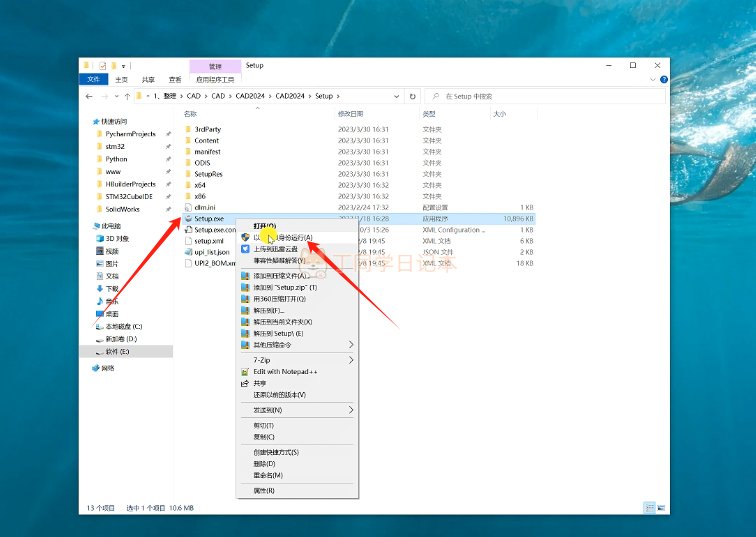
Task: Click the Edit with Notepad++ icon
Action: (246, 371)
